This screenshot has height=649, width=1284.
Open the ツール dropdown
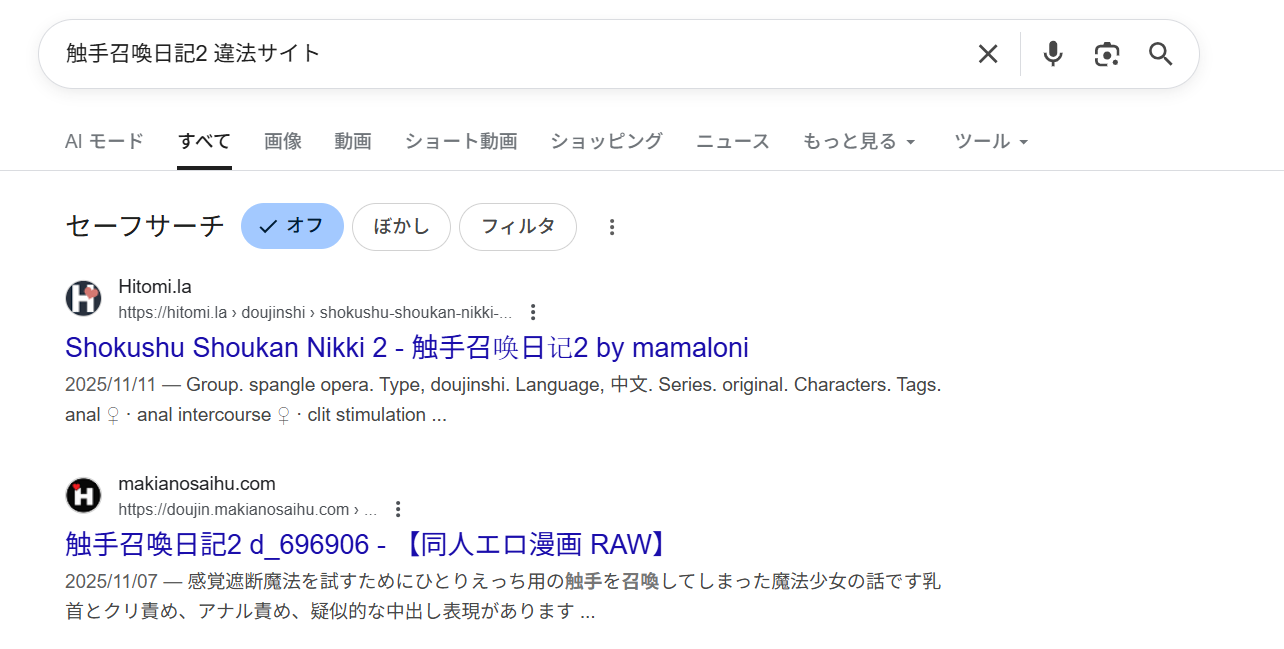coord(991,141)
